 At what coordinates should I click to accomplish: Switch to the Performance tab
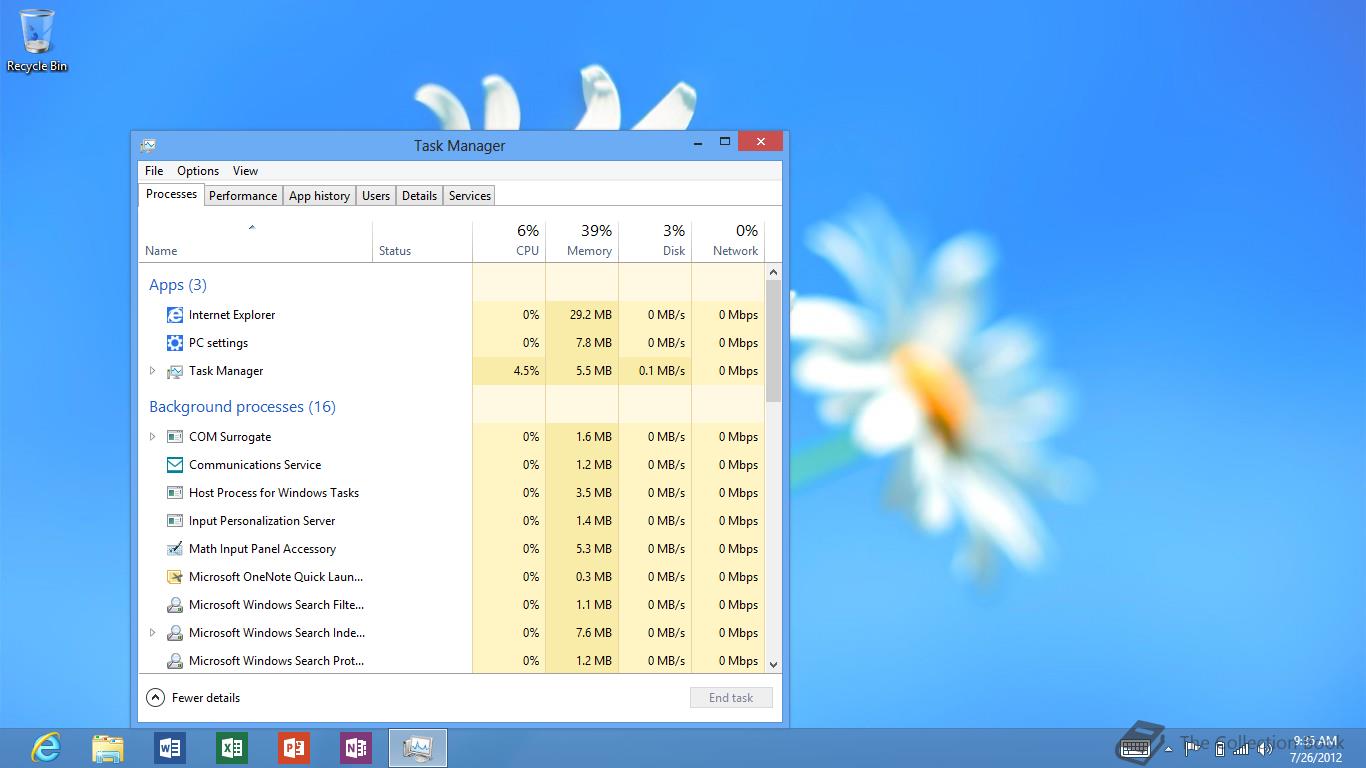point(243,196)
